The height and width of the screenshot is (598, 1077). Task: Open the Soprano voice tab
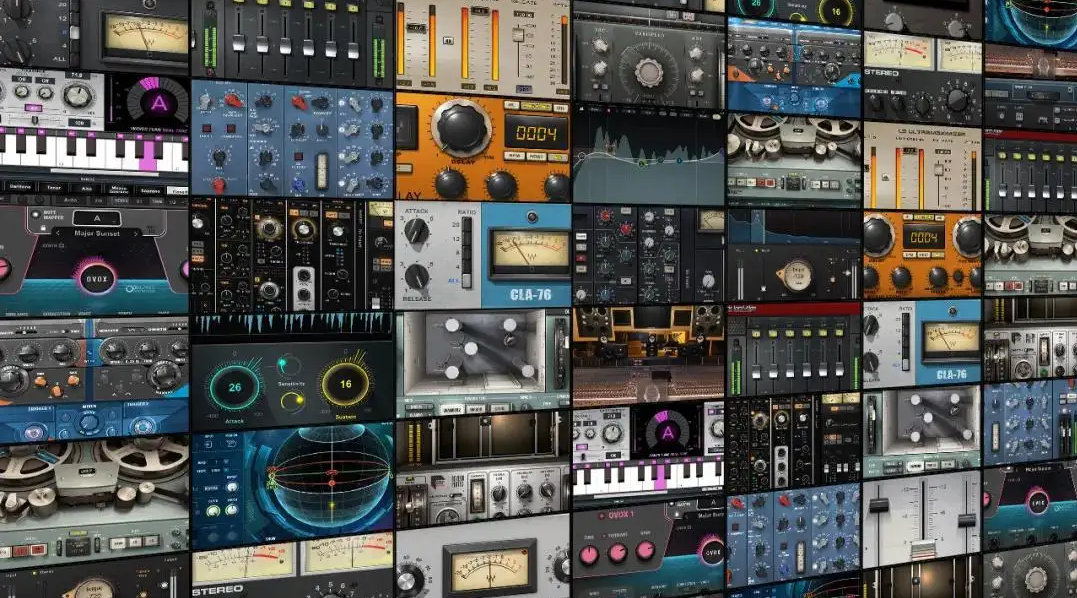(150, 189)
